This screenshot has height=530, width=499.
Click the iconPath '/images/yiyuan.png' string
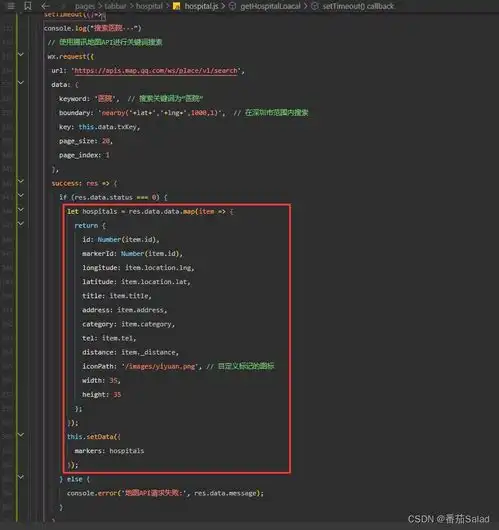click(x=161, y=366)
